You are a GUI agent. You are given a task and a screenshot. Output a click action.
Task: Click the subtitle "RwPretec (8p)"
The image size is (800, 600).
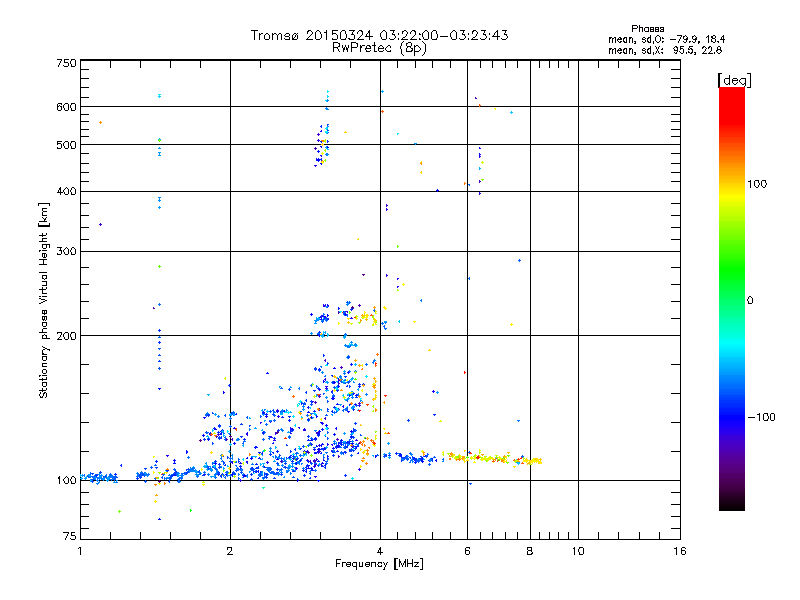click(x=379, y=48)
